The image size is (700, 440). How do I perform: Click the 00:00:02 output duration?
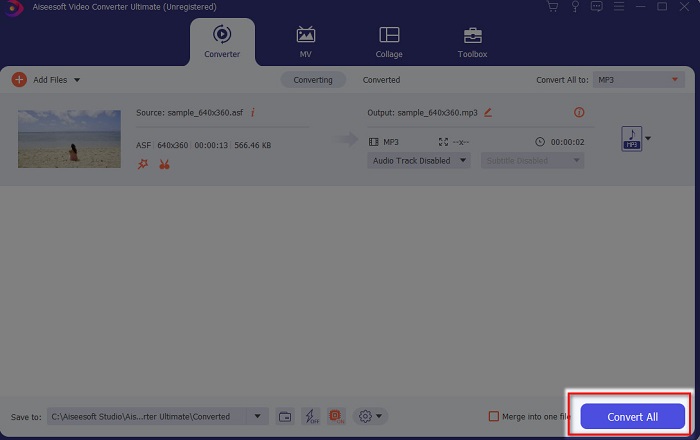(x=567, y=142)
